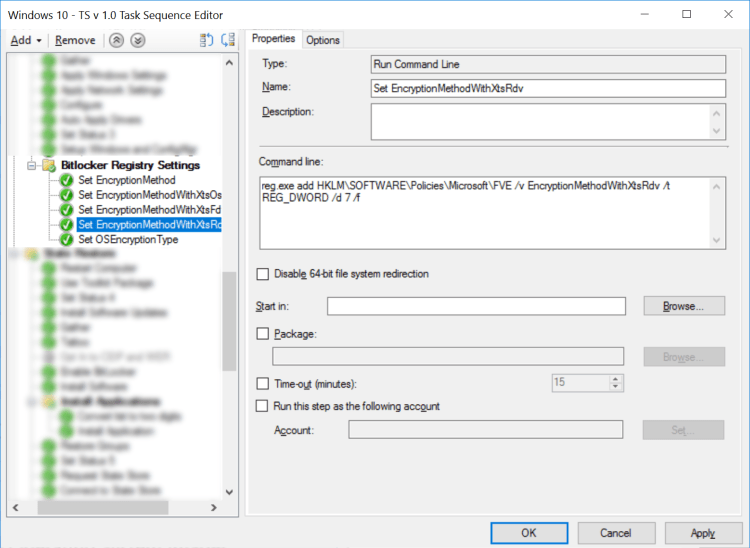This screenshot has height=548, width=750.
Task: Click Browse next to Start in
Action: click(x=684, y=306)
